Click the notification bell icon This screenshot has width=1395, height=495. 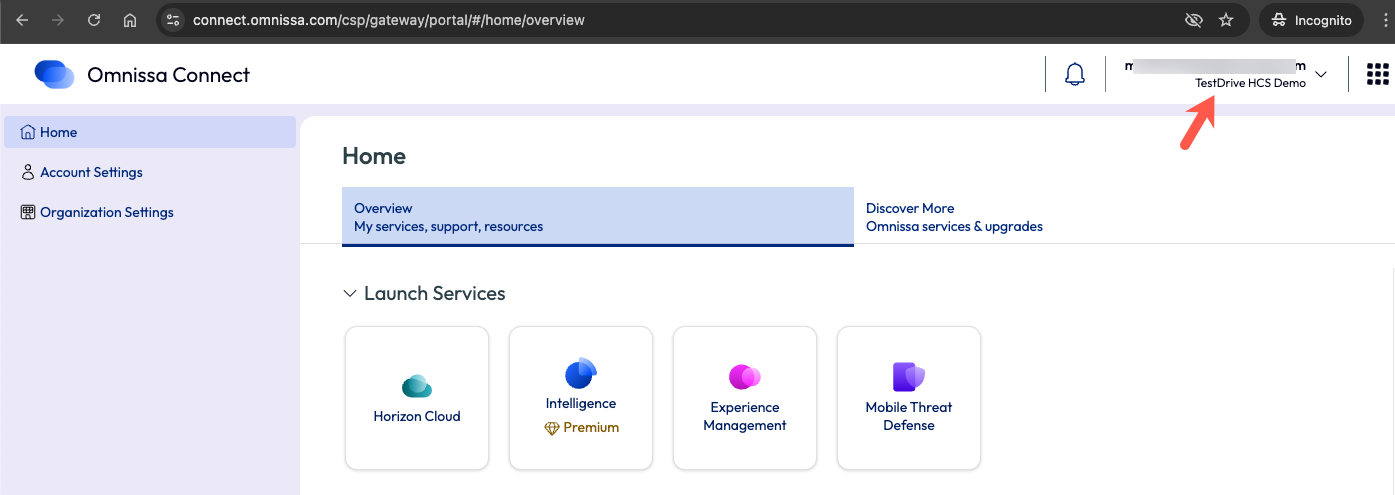click(x=1075, y=75)
